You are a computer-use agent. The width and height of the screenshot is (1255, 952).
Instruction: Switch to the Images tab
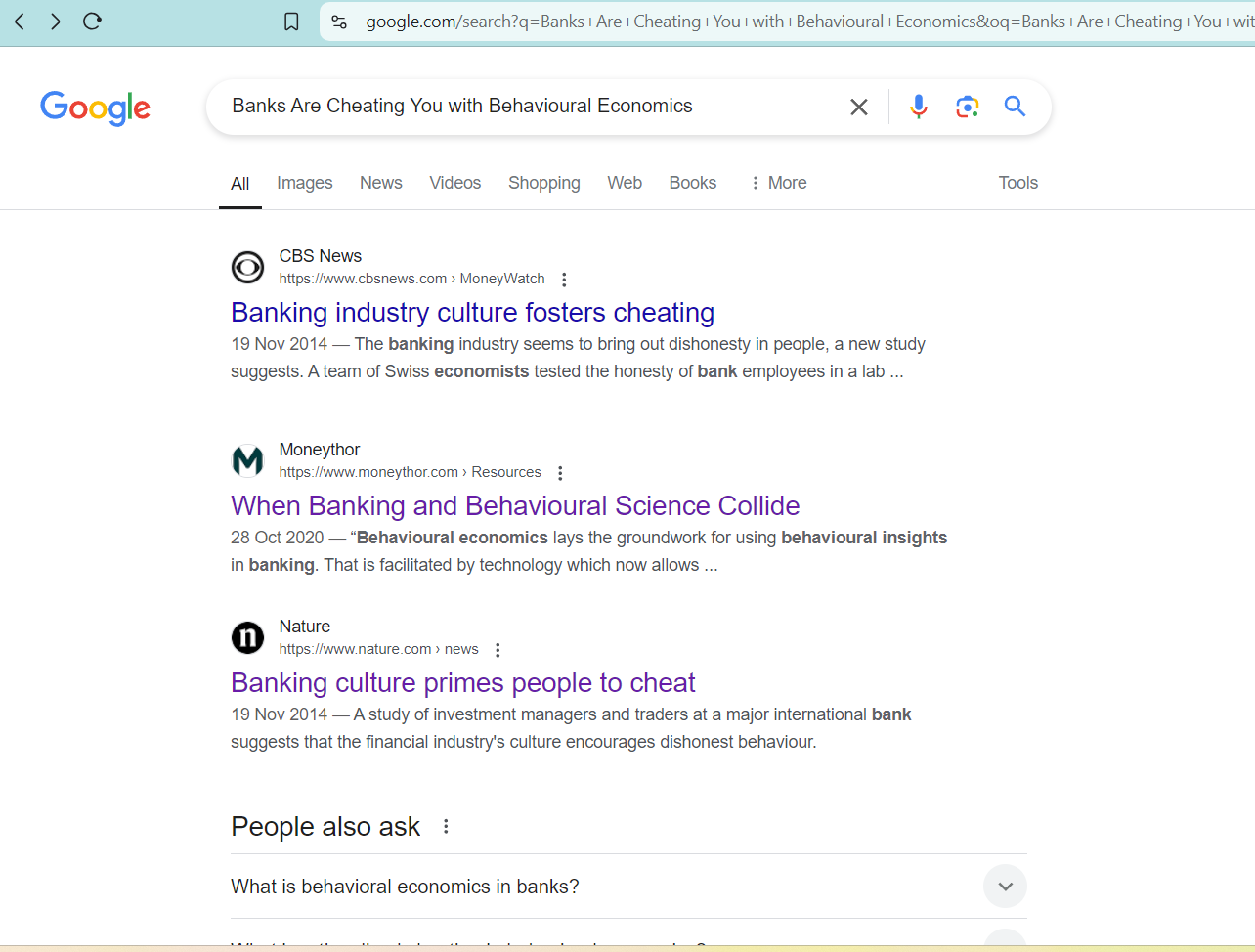pyautogui.click(x=305, y=183)
